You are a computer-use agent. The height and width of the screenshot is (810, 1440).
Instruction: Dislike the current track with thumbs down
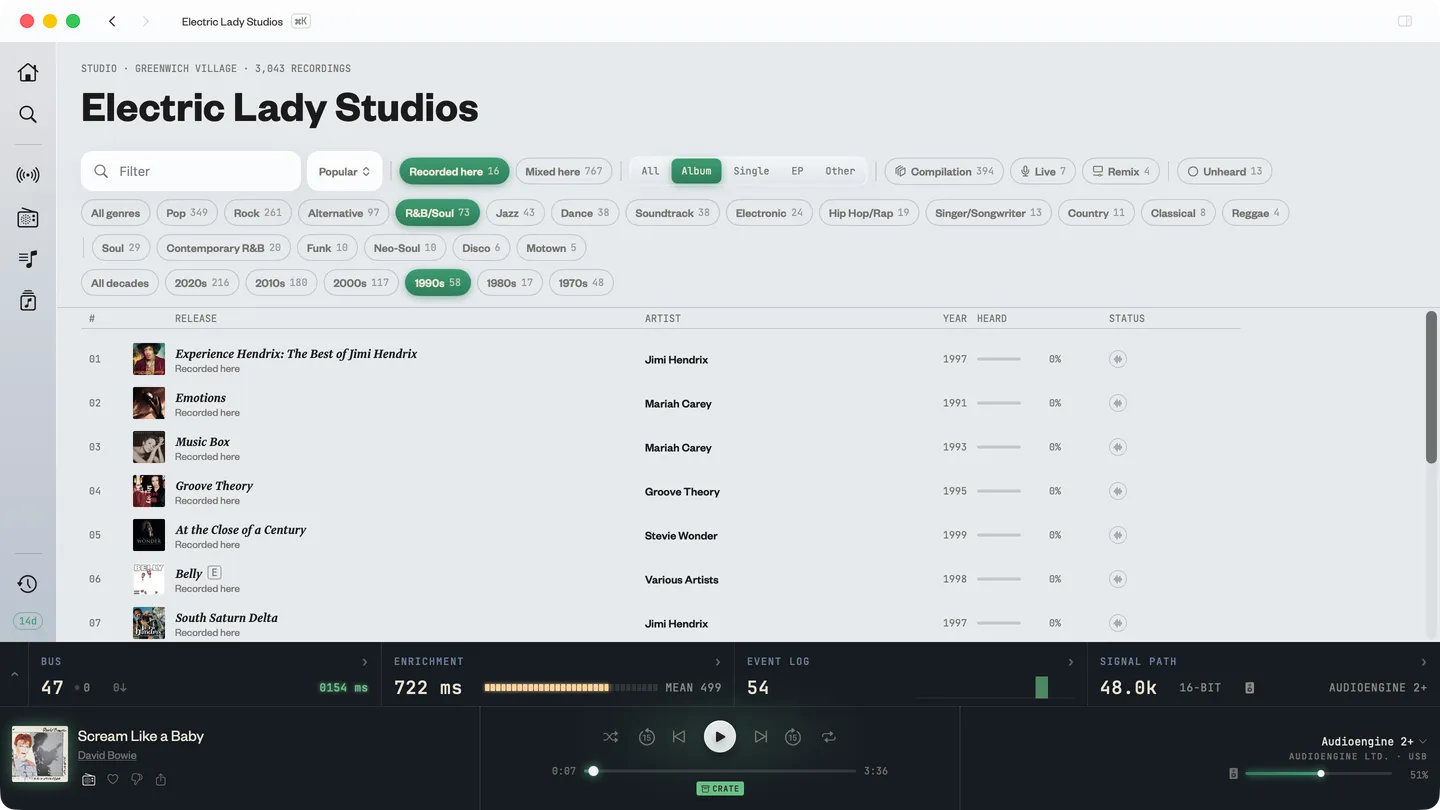click(x=137, y=780)
